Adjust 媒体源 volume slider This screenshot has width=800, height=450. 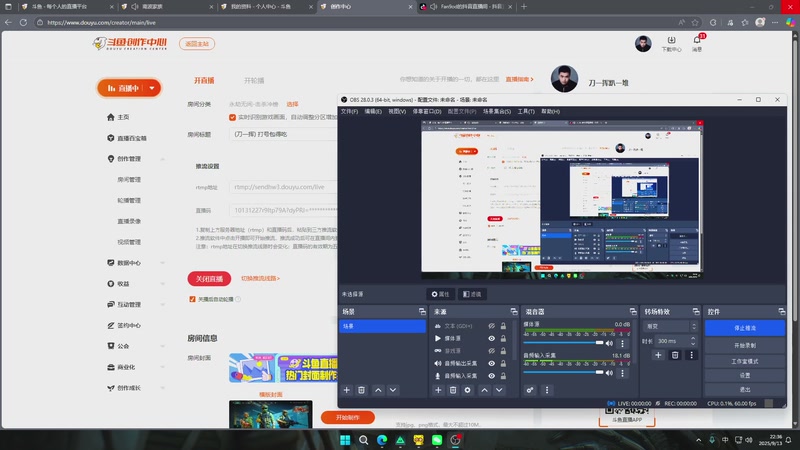[564, 343]
